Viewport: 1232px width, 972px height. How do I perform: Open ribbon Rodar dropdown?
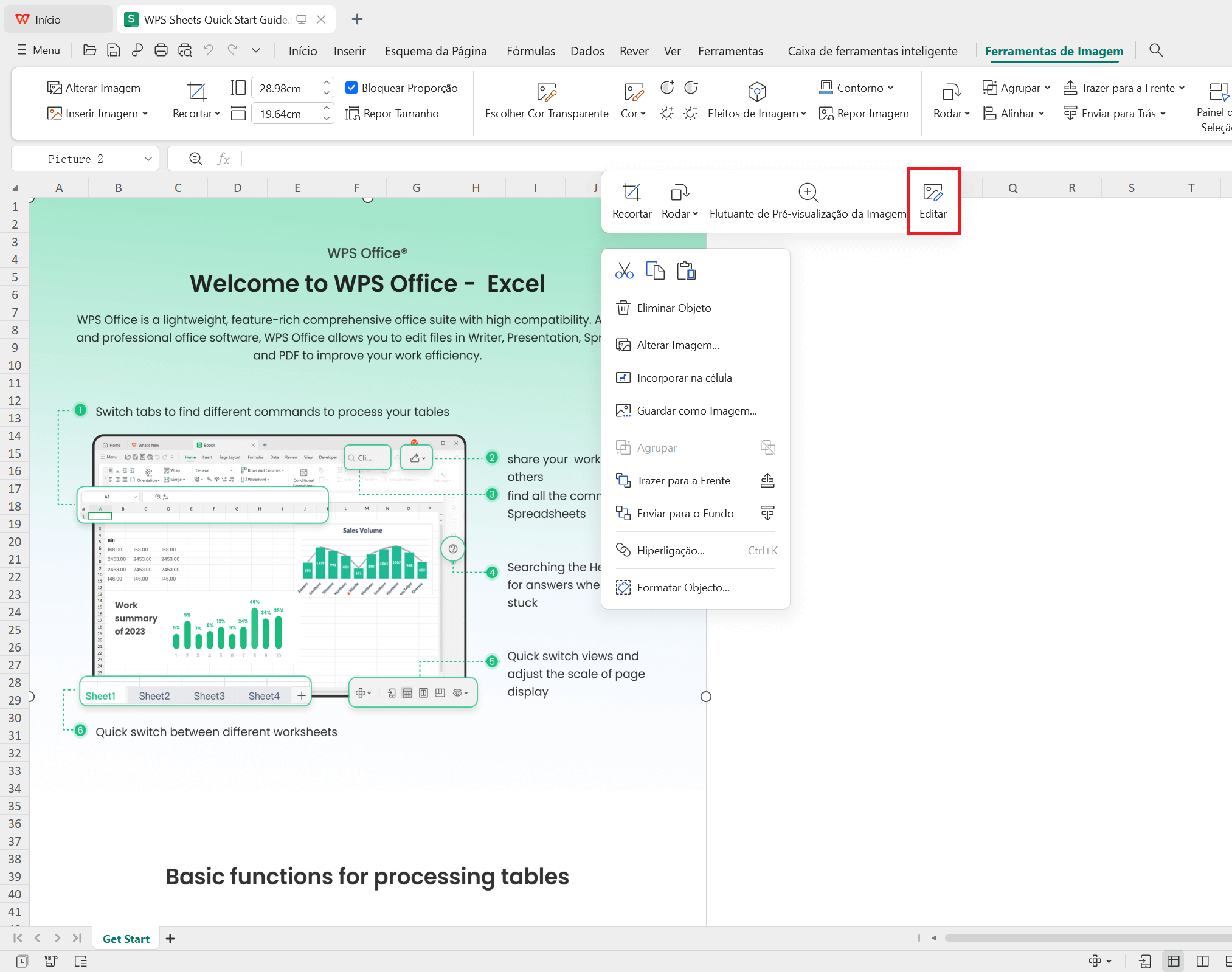952,101
